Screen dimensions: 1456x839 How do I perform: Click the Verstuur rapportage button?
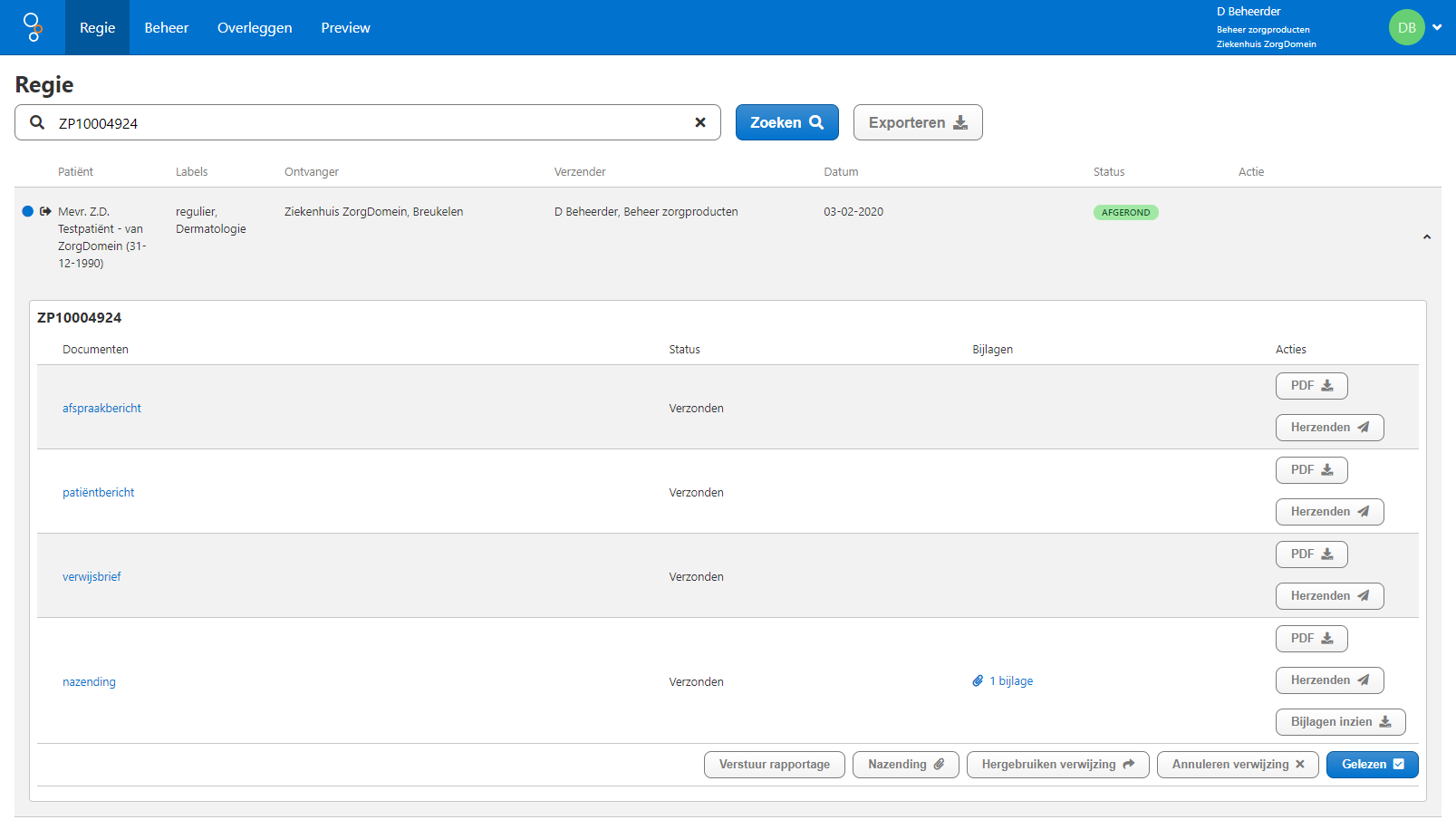coord(774,765)
